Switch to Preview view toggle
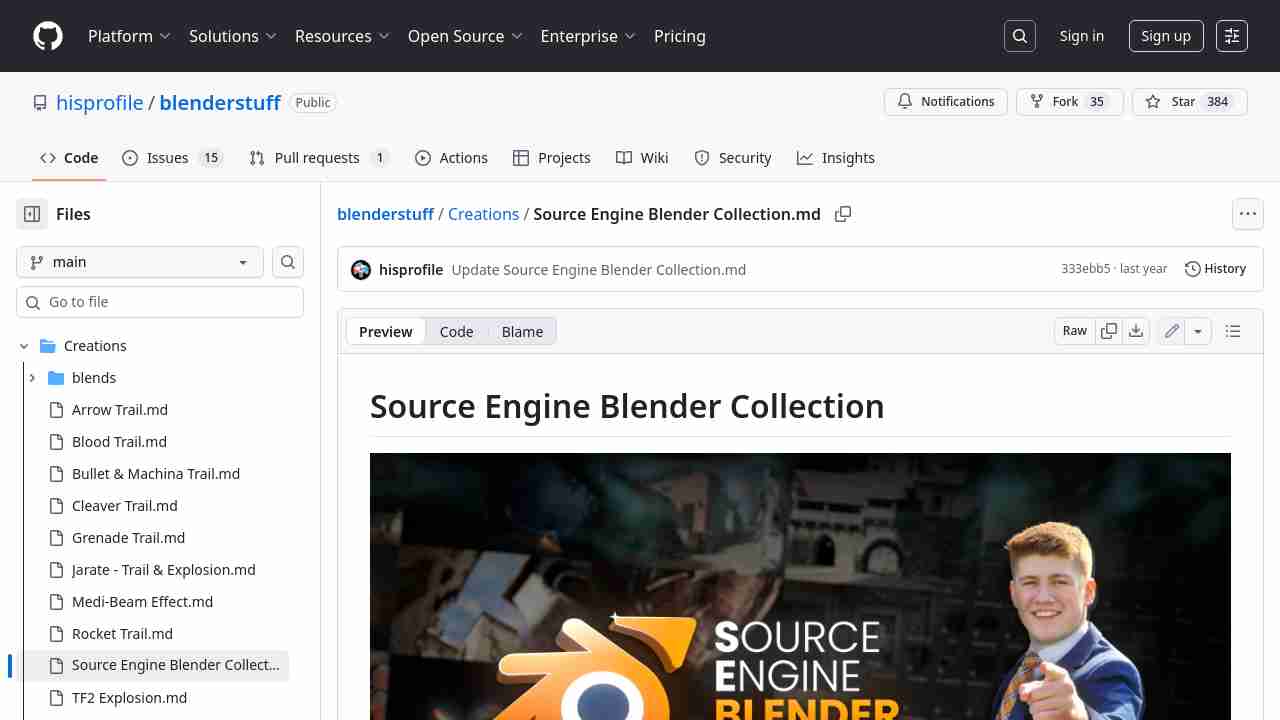 (386, 332)
